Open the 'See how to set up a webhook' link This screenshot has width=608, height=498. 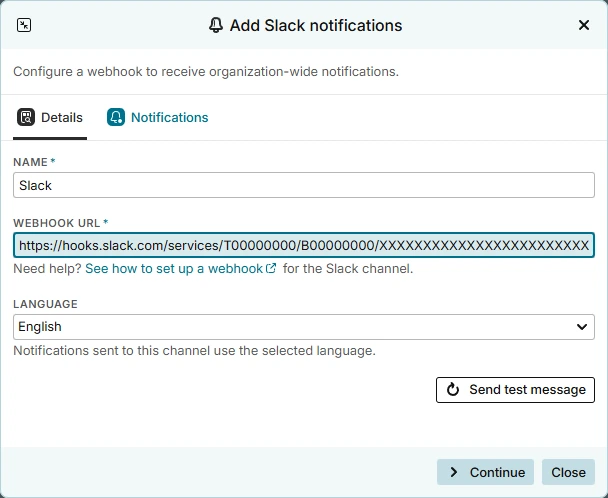click(x=181, y=268)
